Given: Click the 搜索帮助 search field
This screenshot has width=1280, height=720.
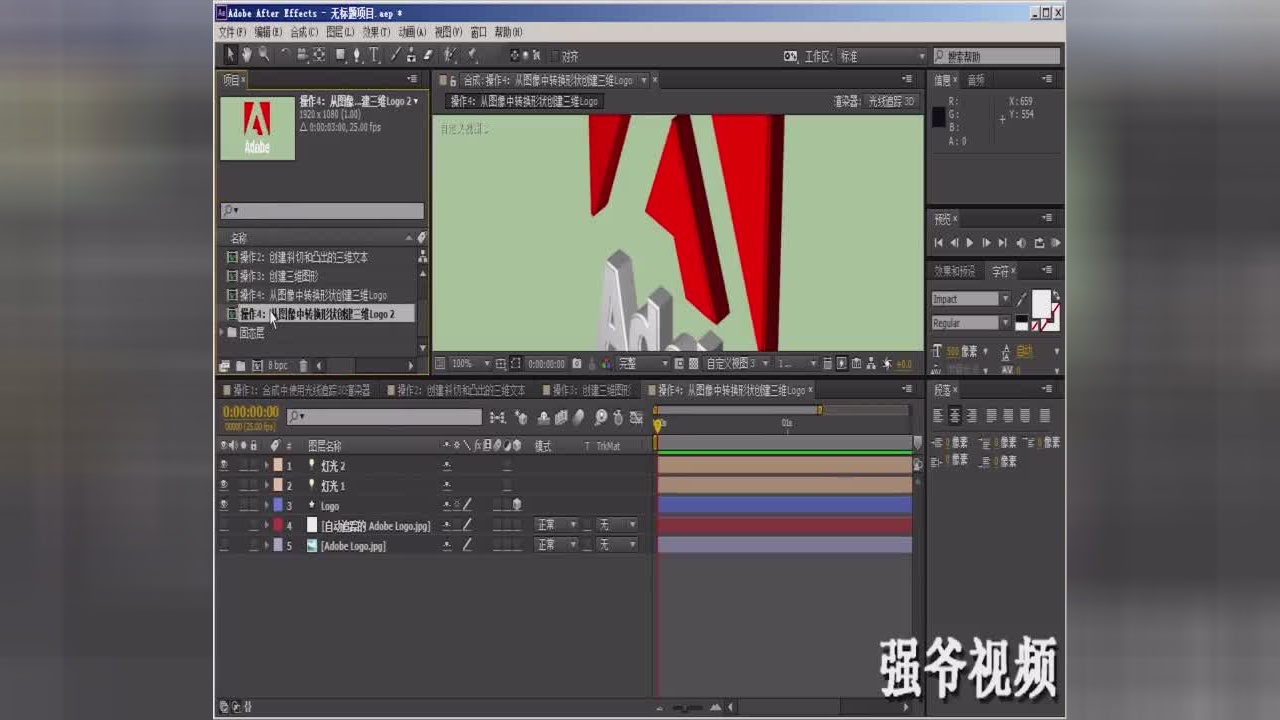Looking at the screenshot, I should pos(997,56).
